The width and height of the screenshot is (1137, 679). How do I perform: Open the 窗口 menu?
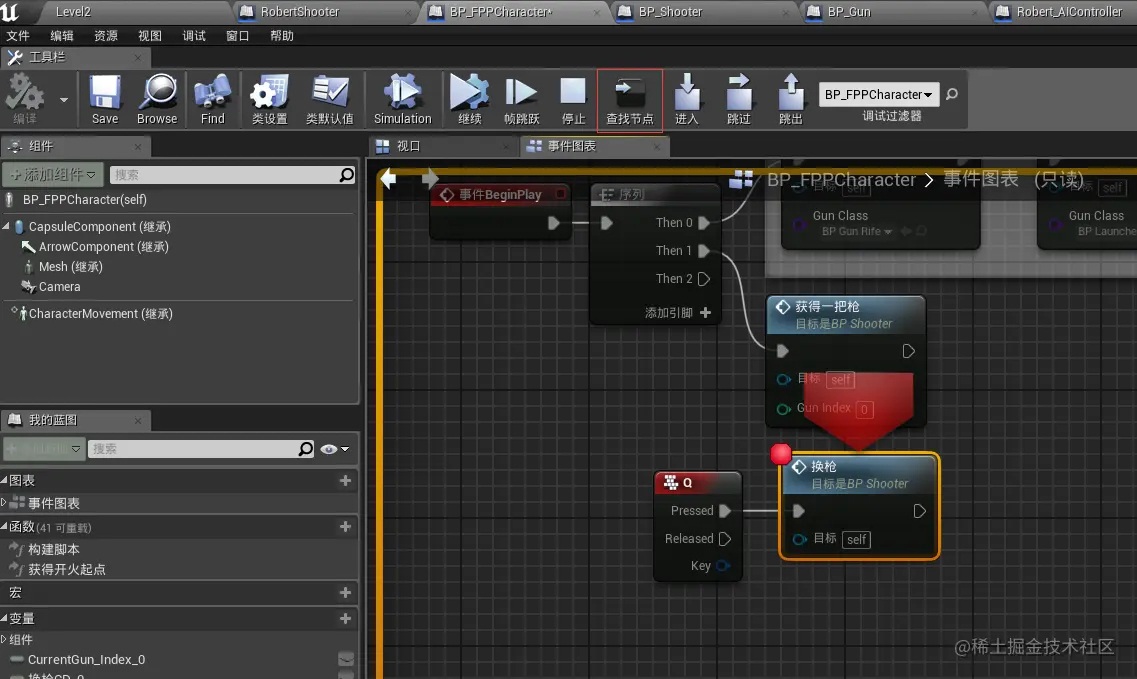[x=238, y=36]
